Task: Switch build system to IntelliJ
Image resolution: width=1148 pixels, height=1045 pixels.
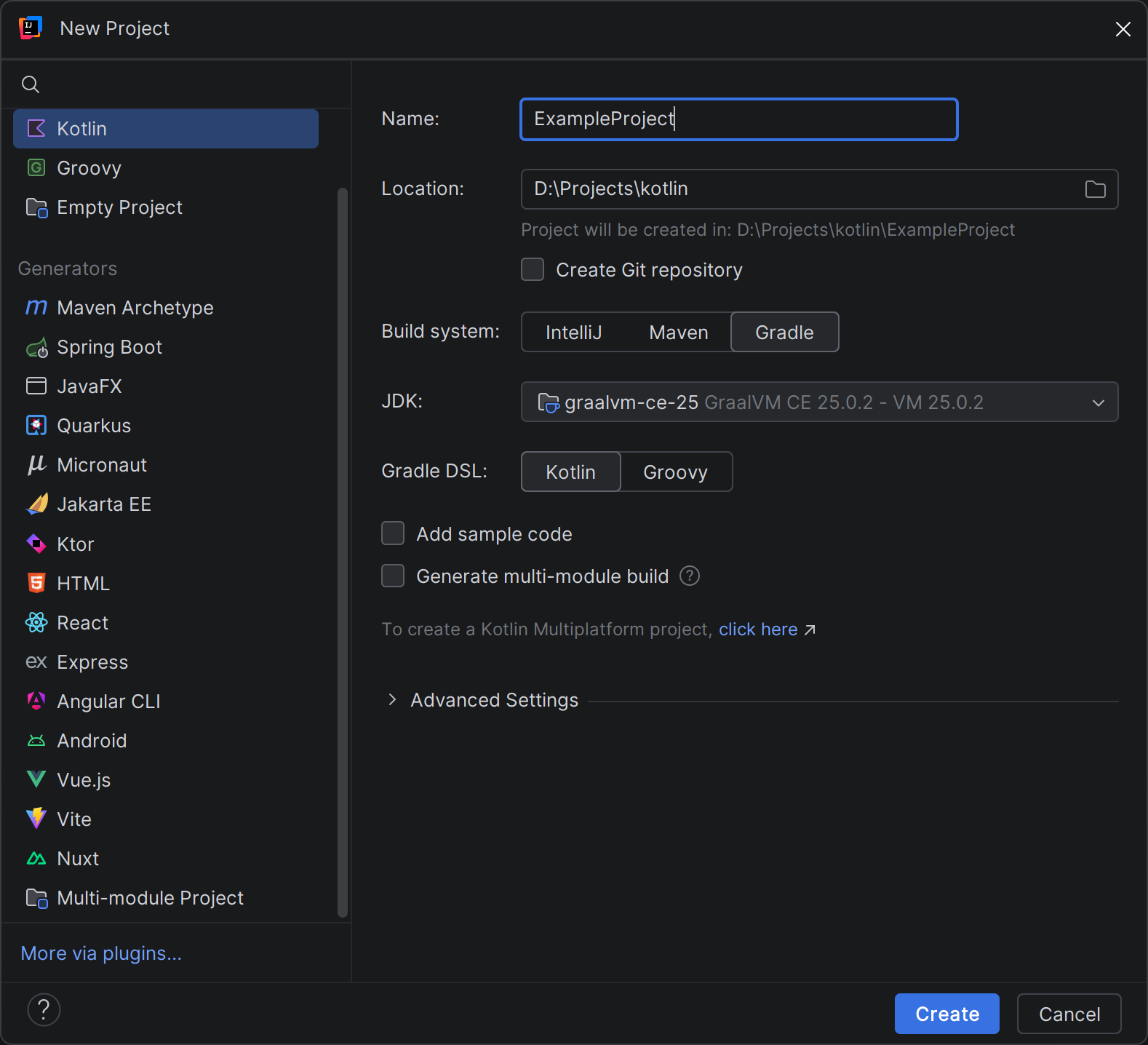Action: point(573,333)
